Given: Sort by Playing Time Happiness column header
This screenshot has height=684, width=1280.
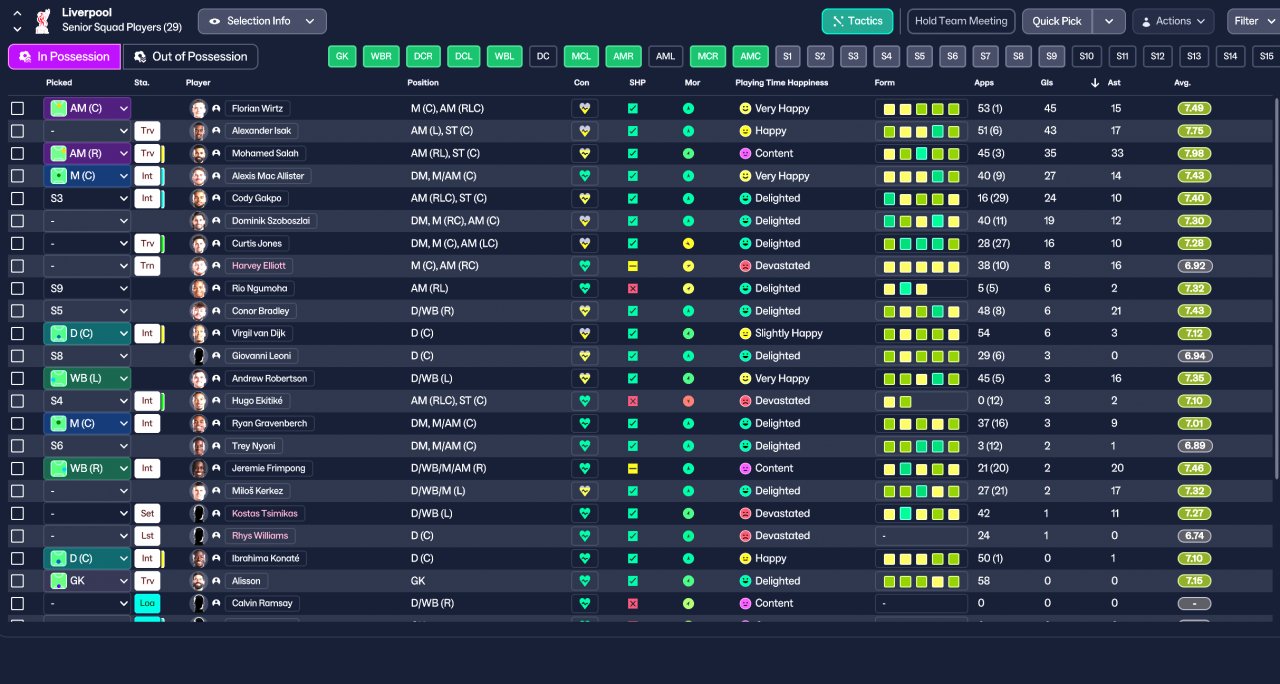Looking at the screenshot, I should tap(781, 83).
